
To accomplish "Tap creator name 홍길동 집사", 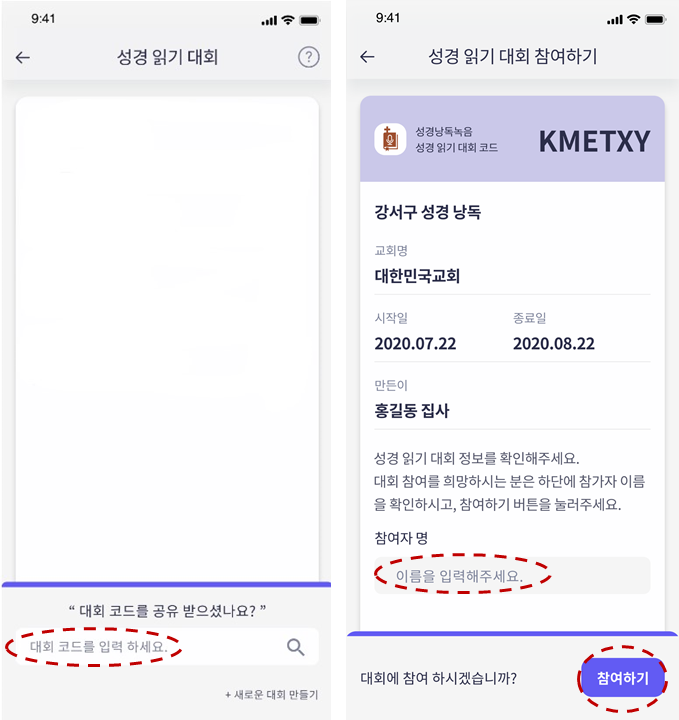I will point(411,411).
